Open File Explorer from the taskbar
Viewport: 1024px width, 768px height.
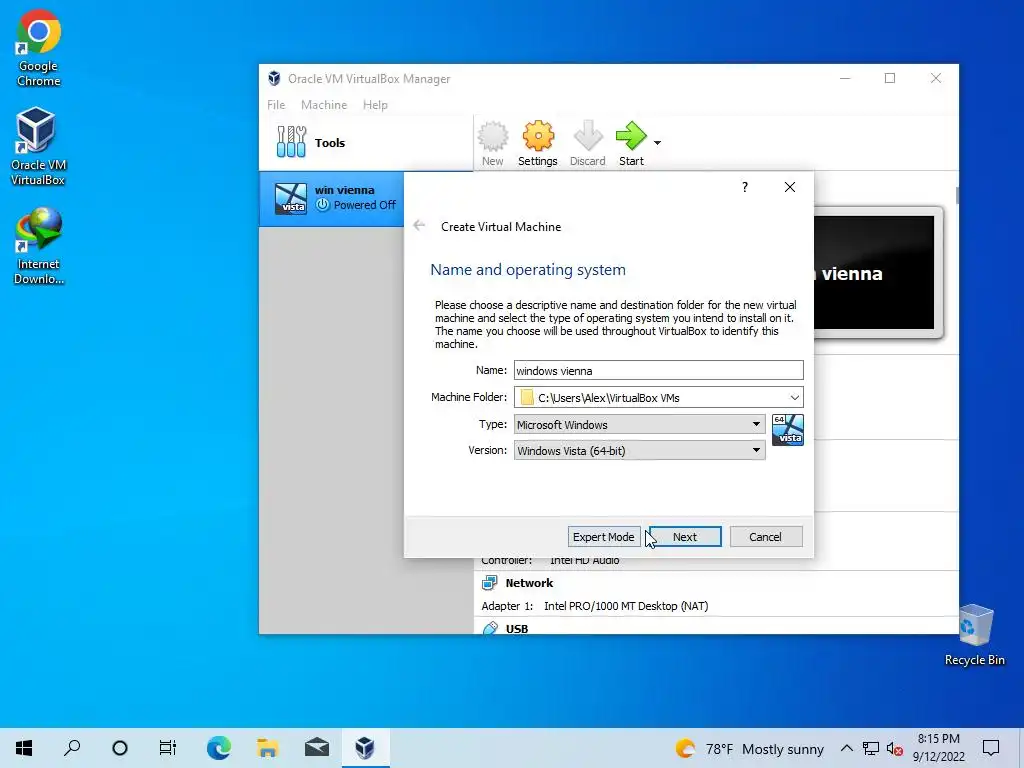[267, 748]
